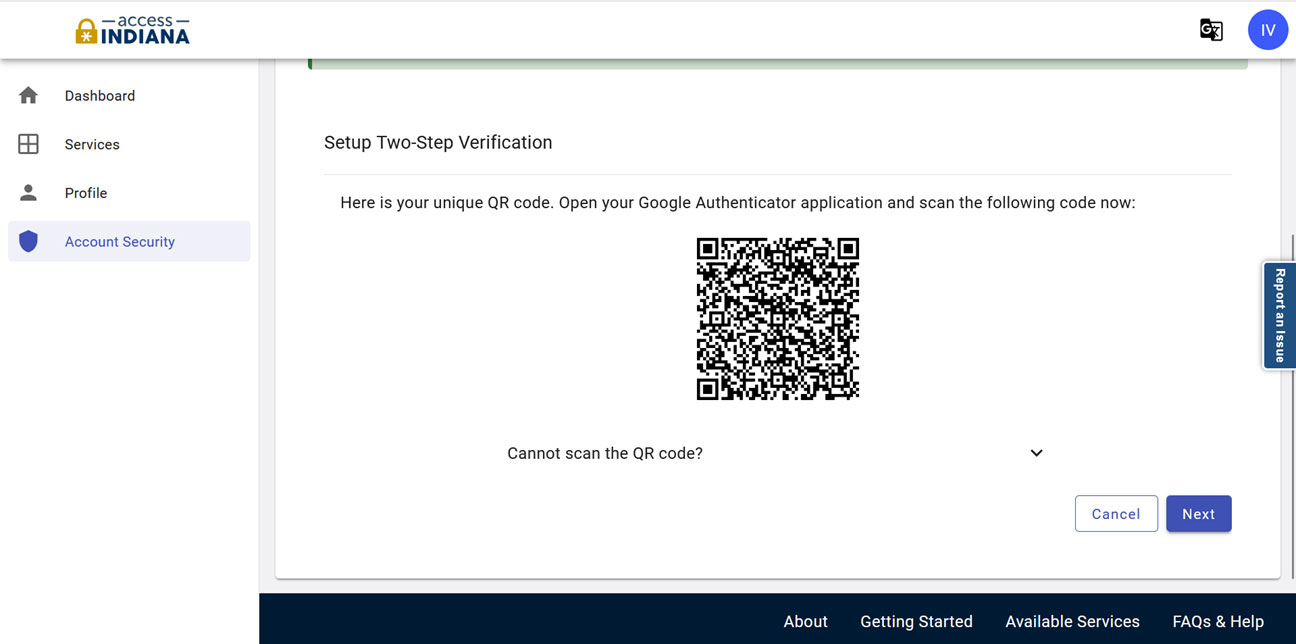Click the Profile person icon
The image size is (1296, 644).
click(x=28, y=193)
